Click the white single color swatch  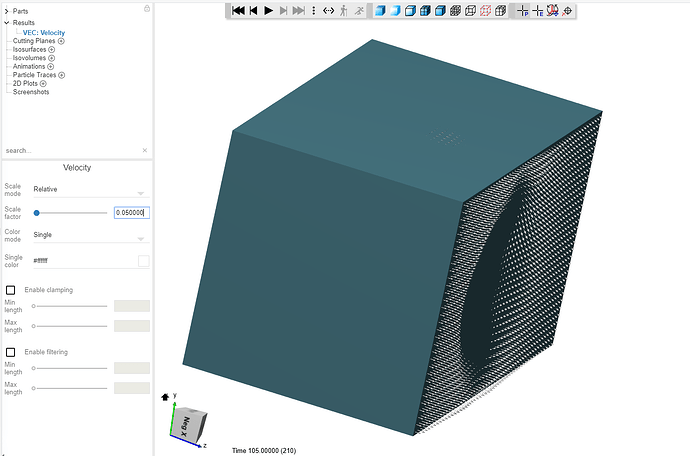(143, 261)
